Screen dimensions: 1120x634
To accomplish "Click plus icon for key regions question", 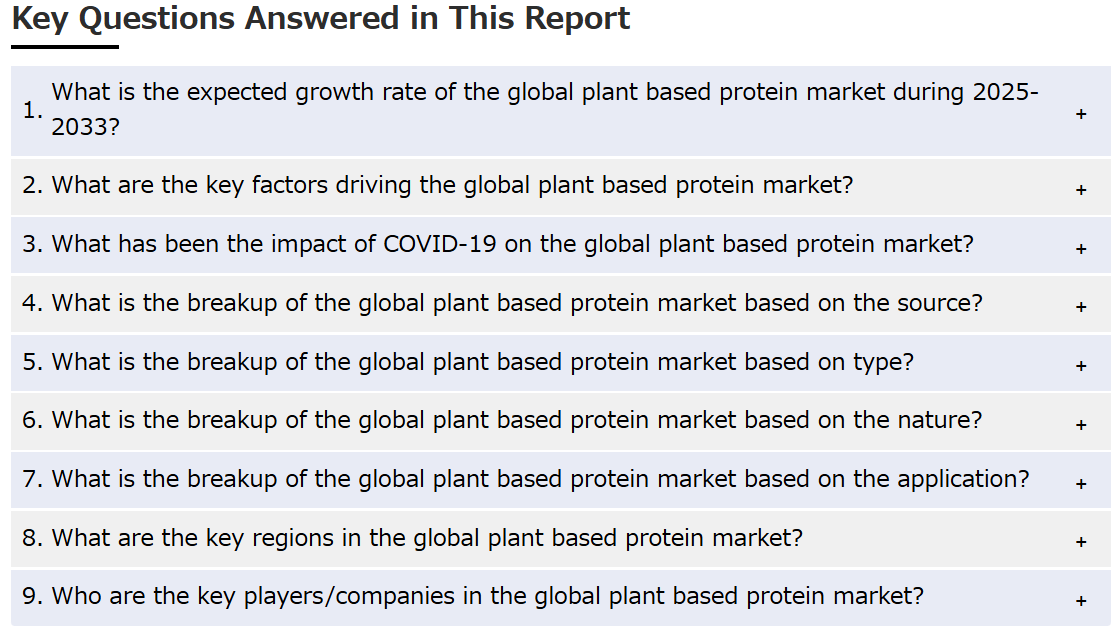I will (1081, 542).
